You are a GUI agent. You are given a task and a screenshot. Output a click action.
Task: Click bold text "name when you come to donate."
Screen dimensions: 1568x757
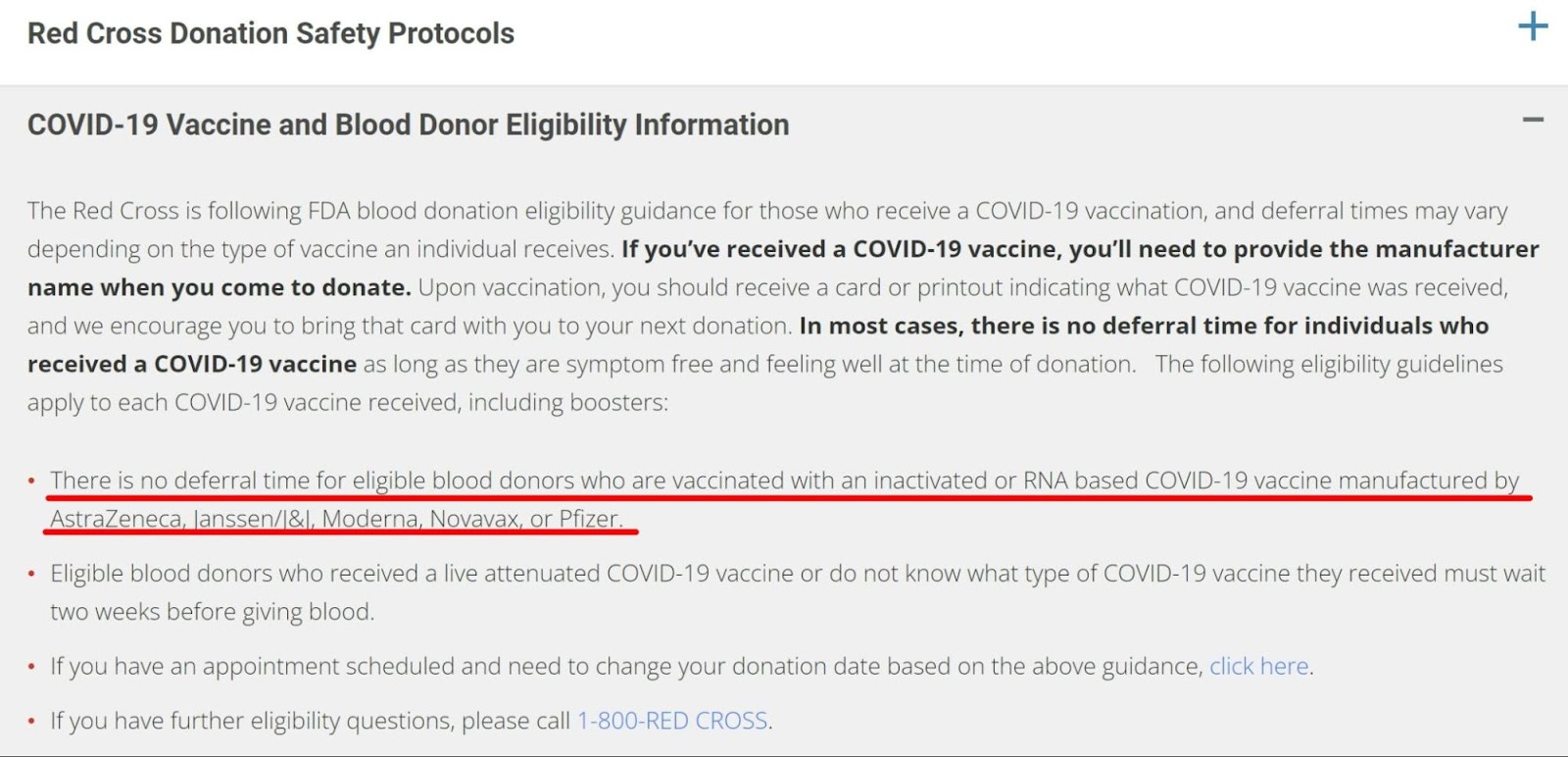219,287
